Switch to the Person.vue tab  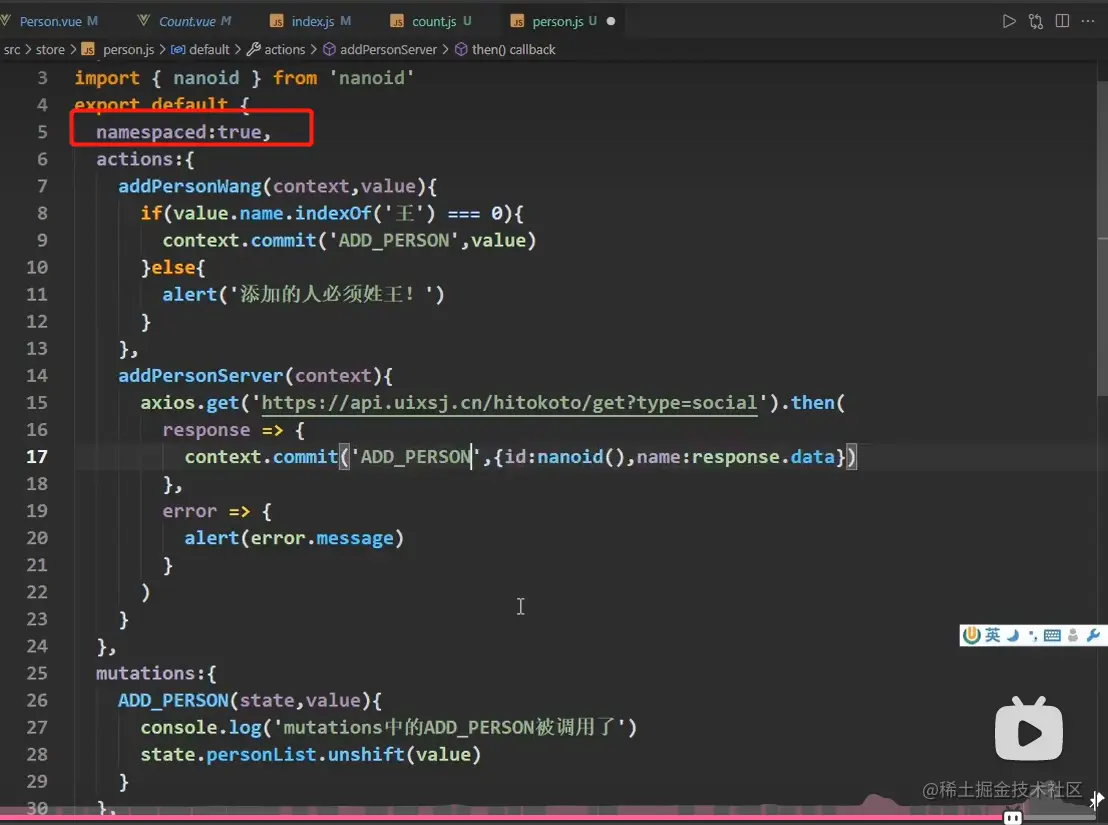[x=49, y=21]
